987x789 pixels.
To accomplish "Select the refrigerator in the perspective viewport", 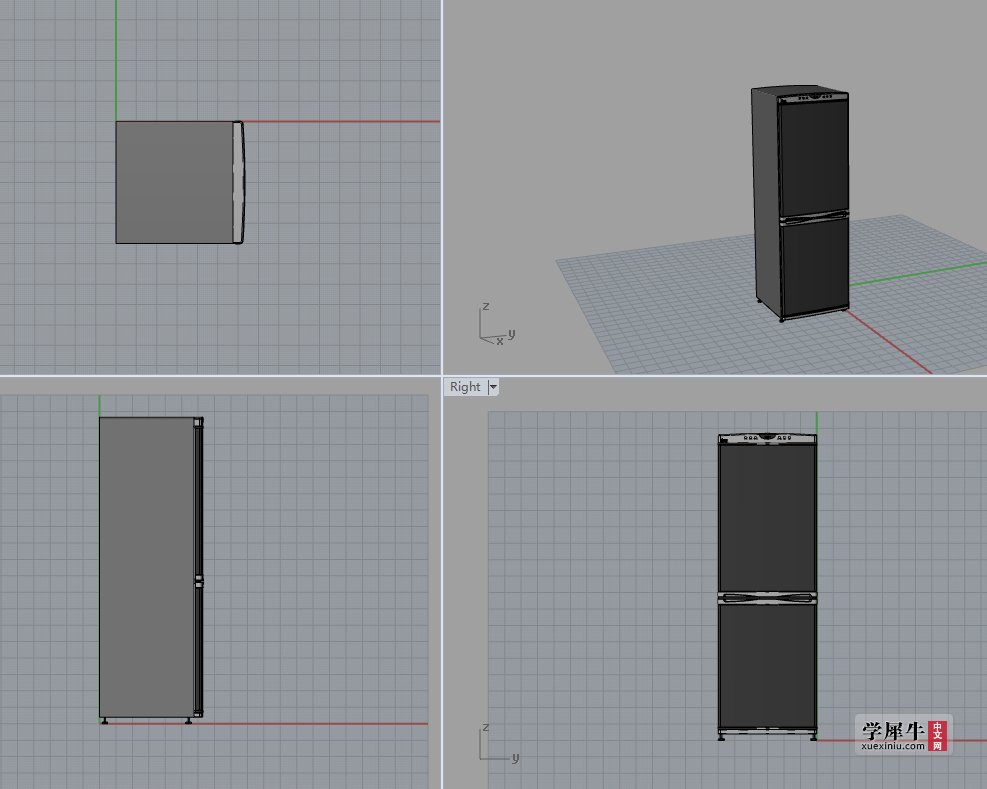I will (x=800, y=203).
